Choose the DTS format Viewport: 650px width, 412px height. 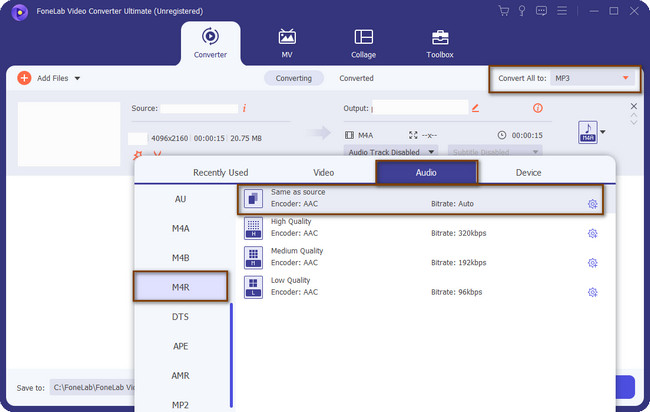180,317
